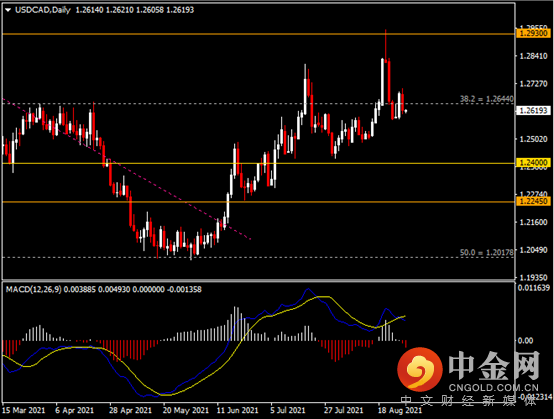Click the 18 Aug 2021 date marker
The width and height of the screenshot is (554, 419).
(x=400, y=410)
